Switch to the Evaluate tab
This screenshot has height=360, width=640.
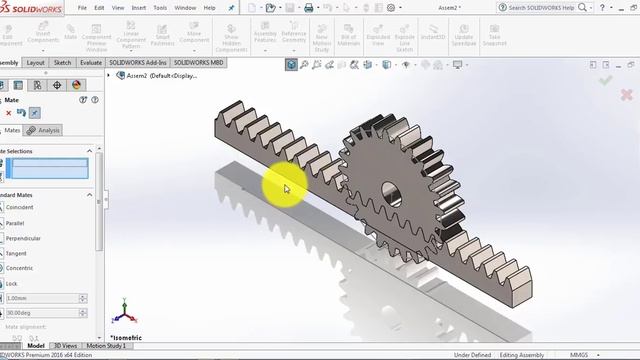(91, 63)
